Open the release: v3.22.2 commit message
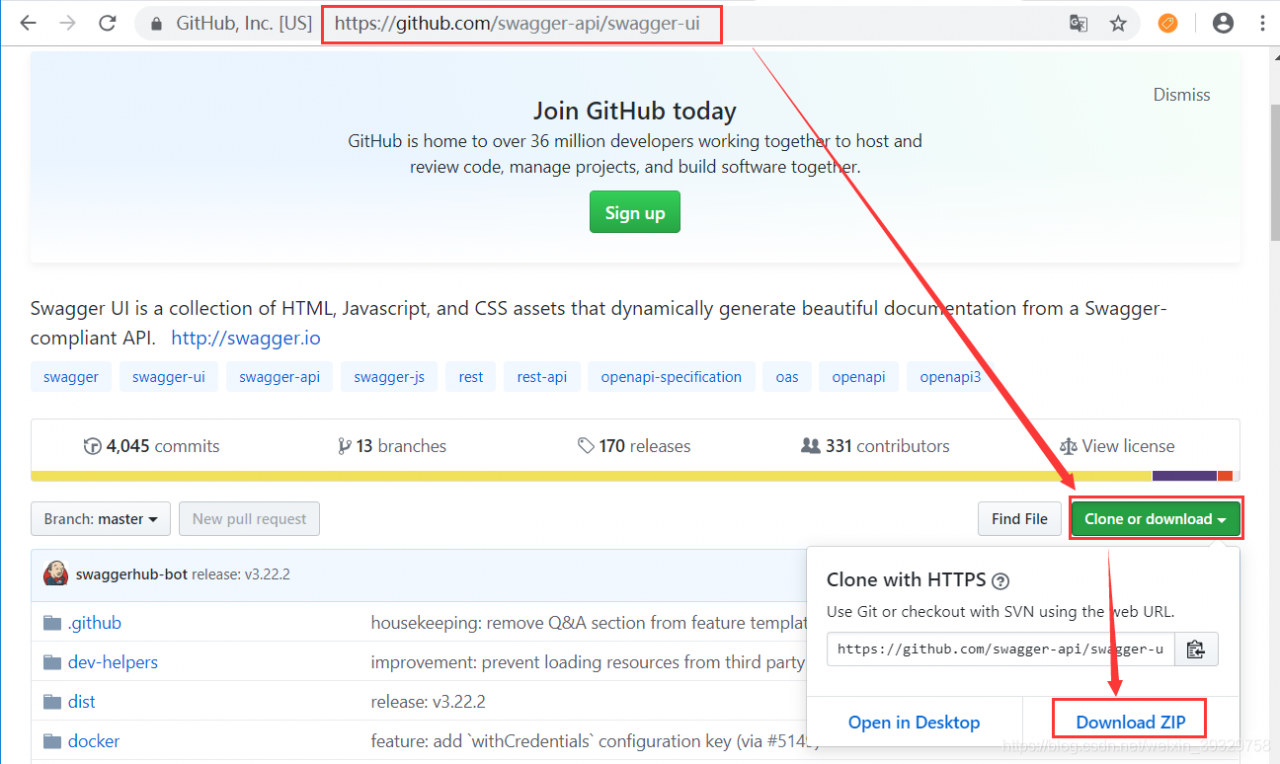The width and height of the screenshot is (1280, 764). pyautogui.click(x=240, y=575)
